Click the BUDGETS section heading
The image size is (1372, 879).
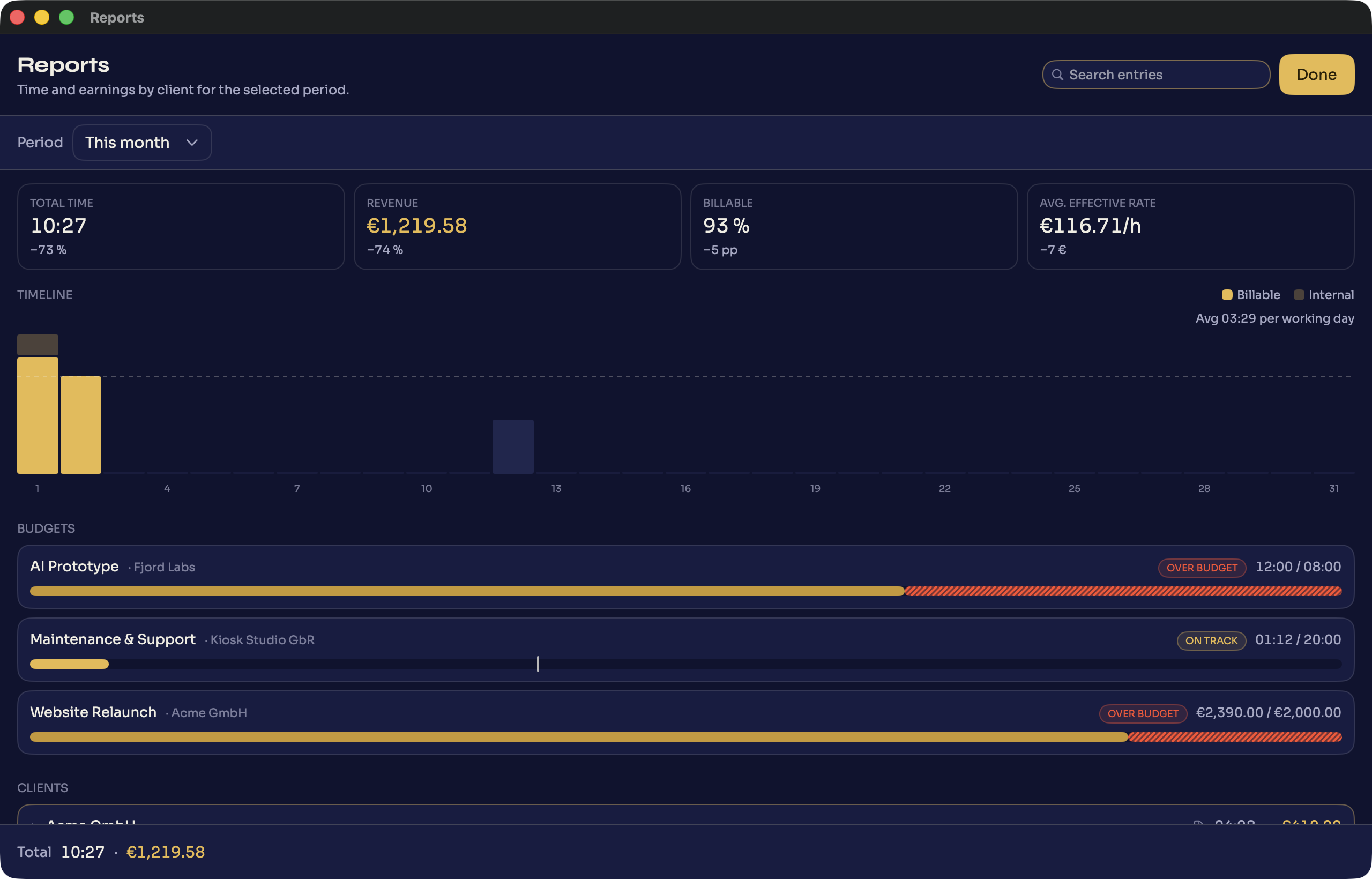click(x=46, y=528)
